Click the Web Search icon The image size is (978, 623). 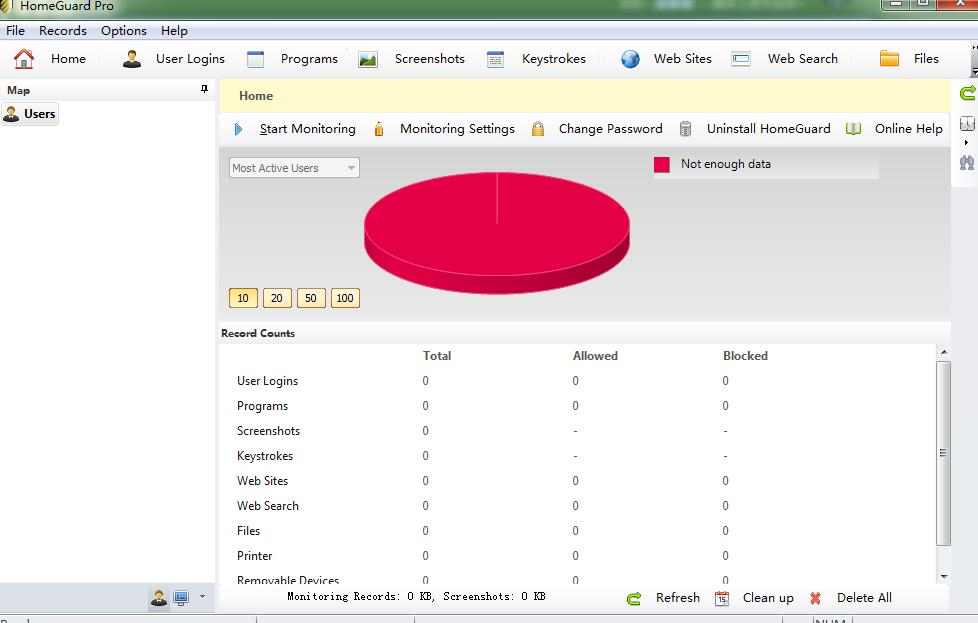pyautogui.click(x=740, y=59)
